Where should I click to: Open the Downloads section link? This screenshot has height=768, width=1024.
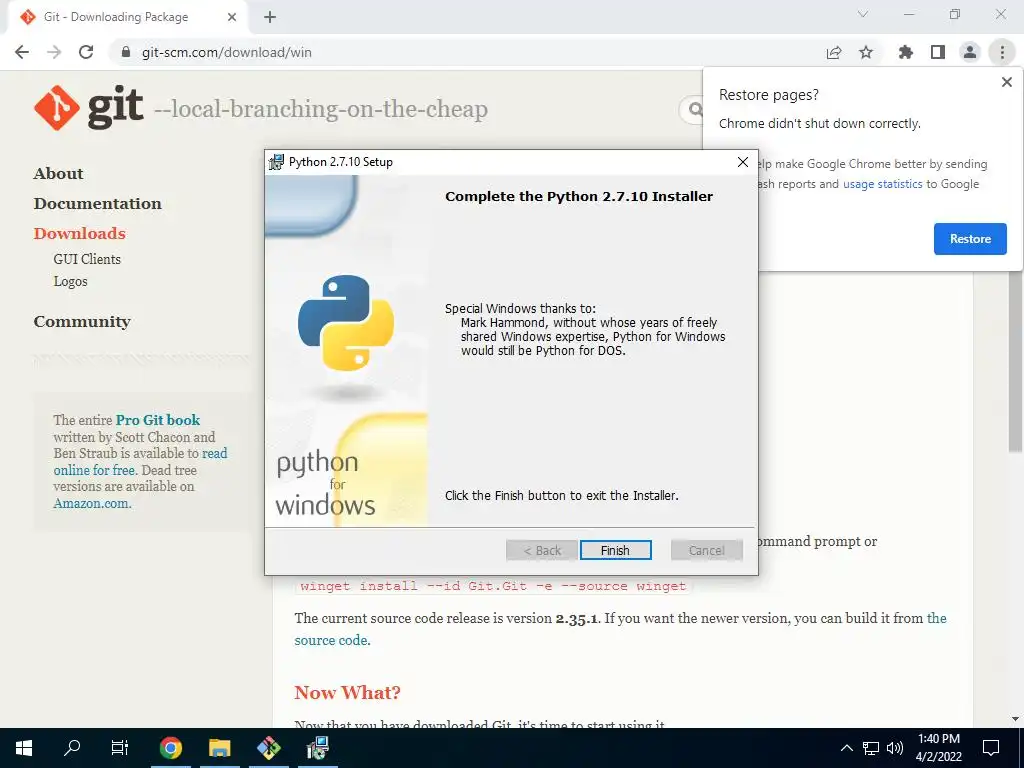(x=80, y=234)
